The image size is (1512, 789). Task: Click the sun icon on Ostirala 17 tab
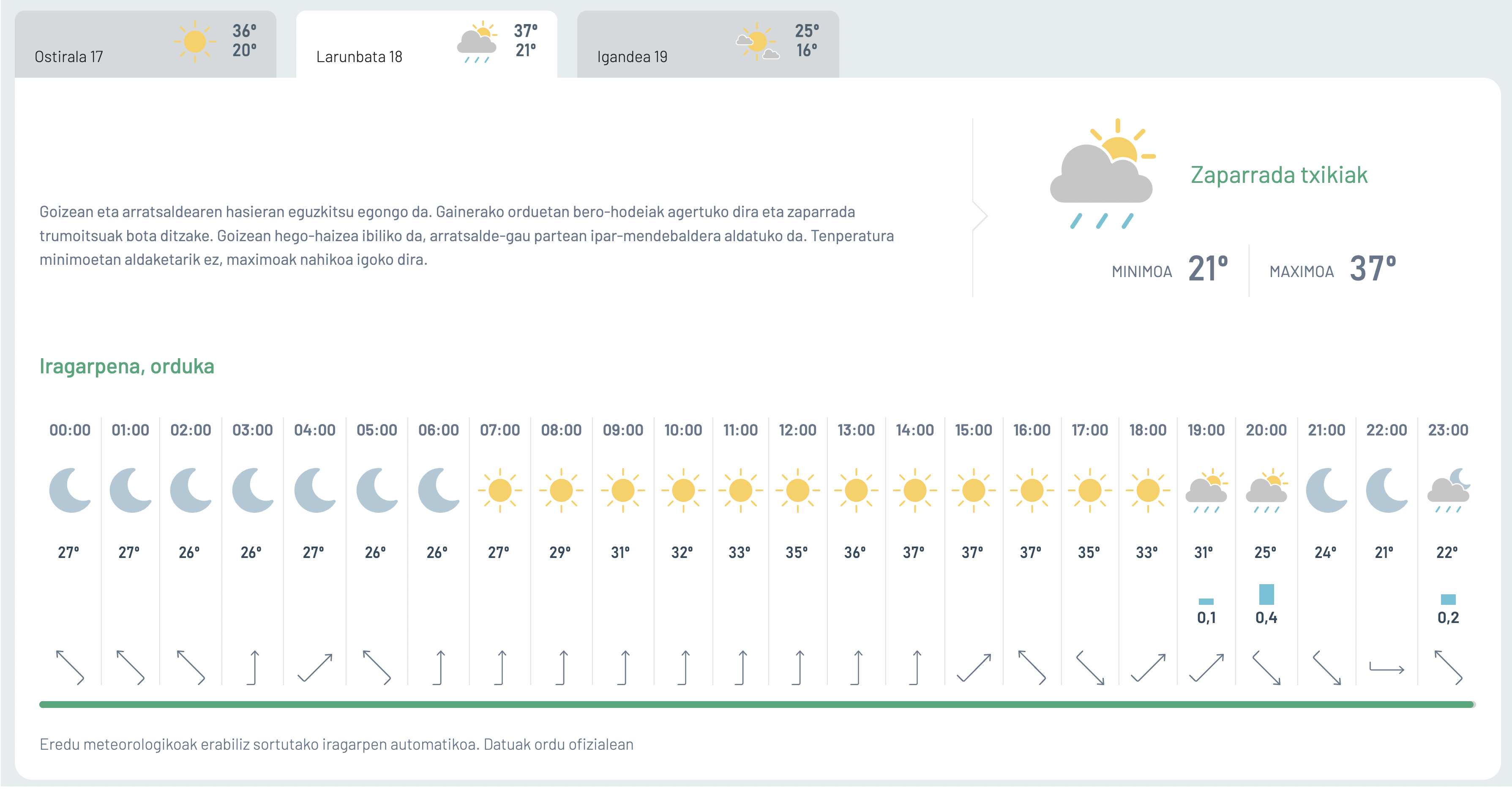coord(195,42)
